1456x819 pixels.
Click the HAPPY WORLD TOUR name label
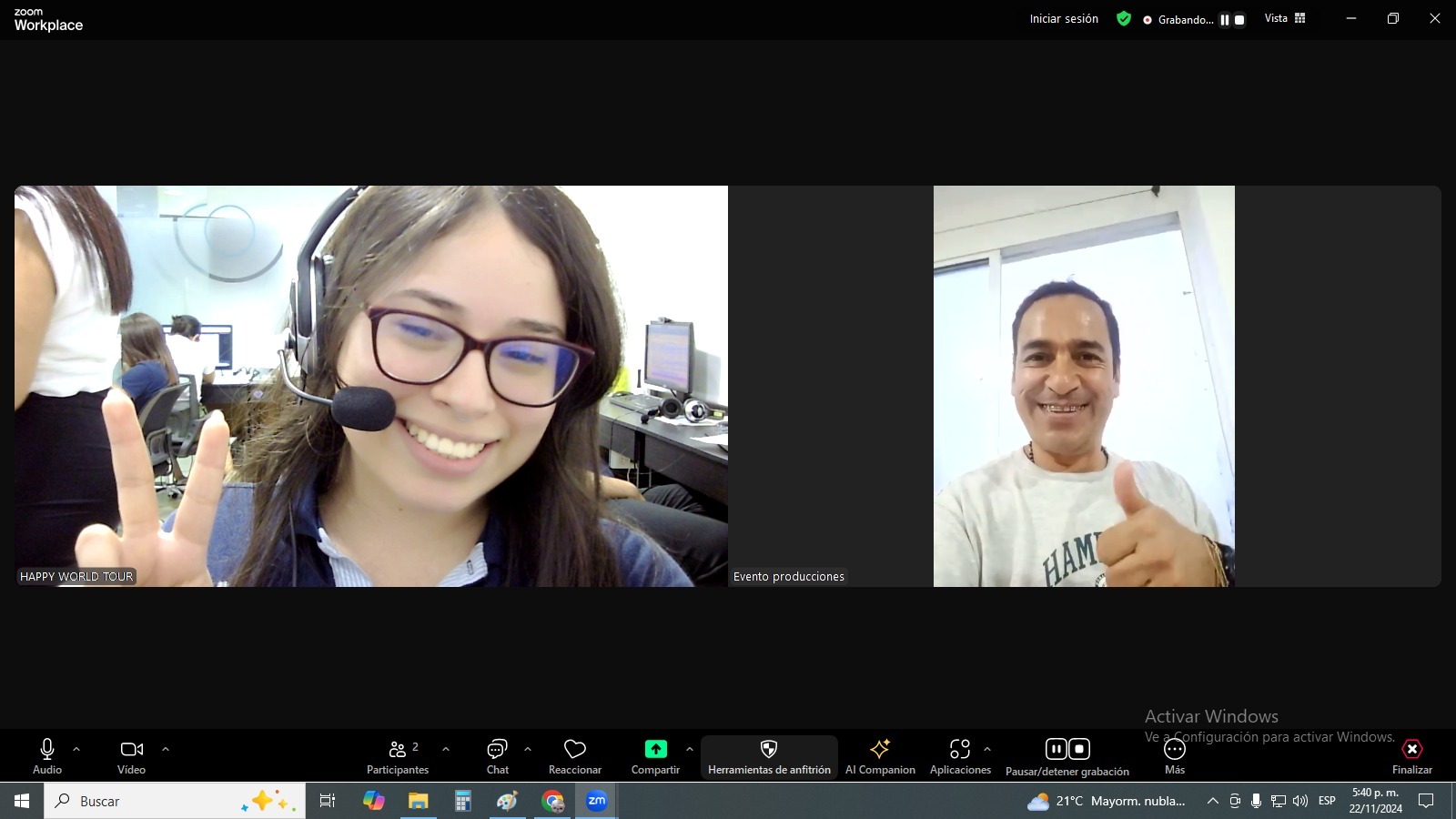76,576
